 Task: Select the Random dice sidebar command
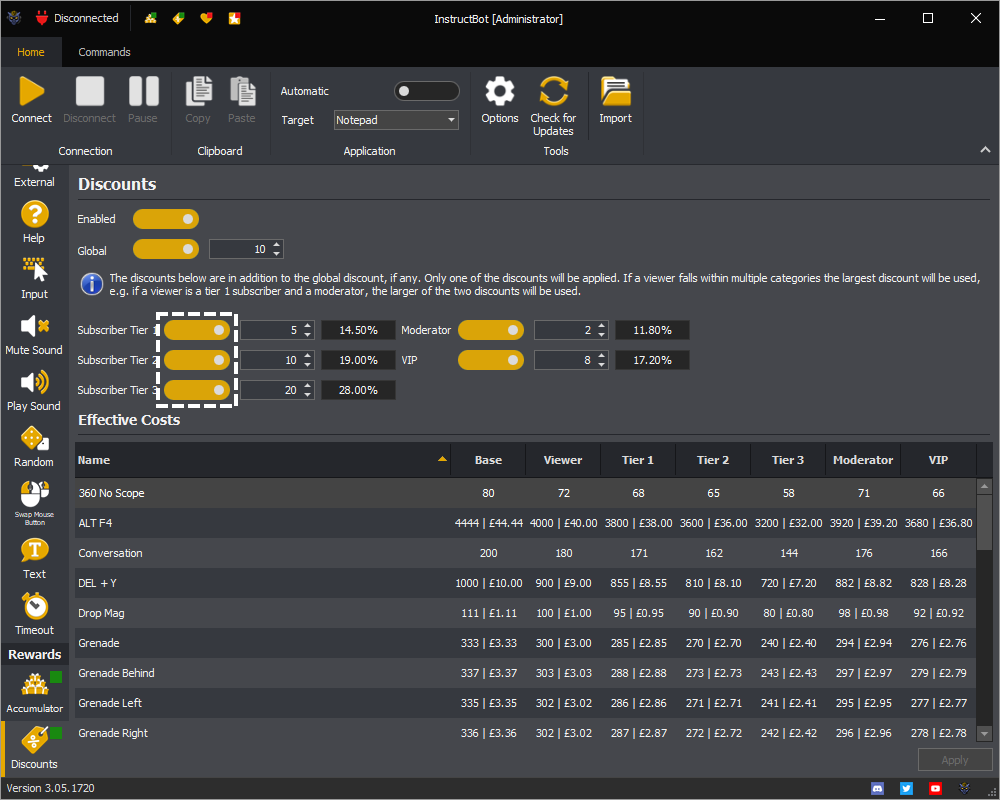coord(34,446)
